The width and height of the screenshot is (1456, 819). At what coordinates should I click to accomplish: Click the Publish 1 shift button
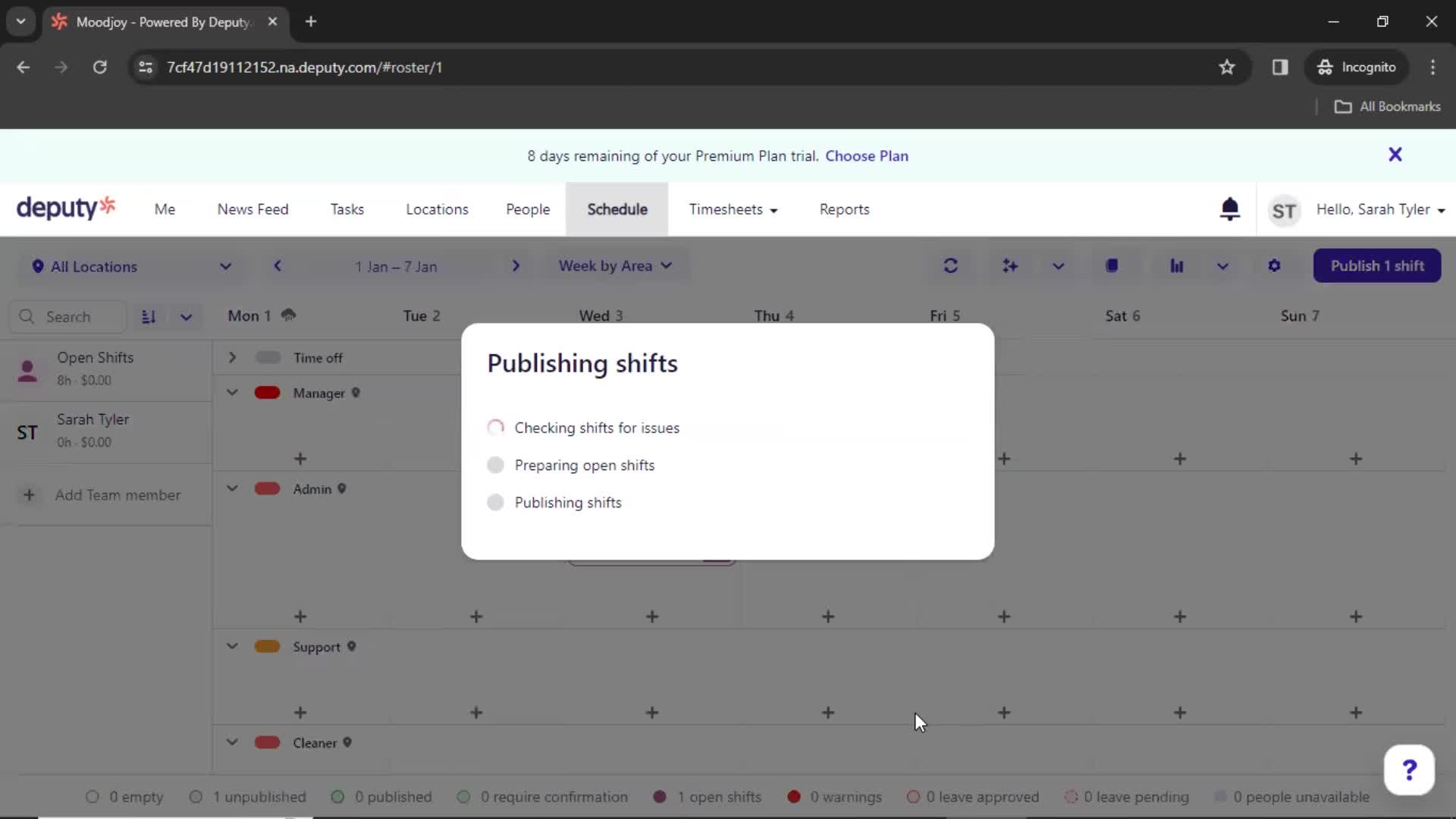(x=1377, y=265)
